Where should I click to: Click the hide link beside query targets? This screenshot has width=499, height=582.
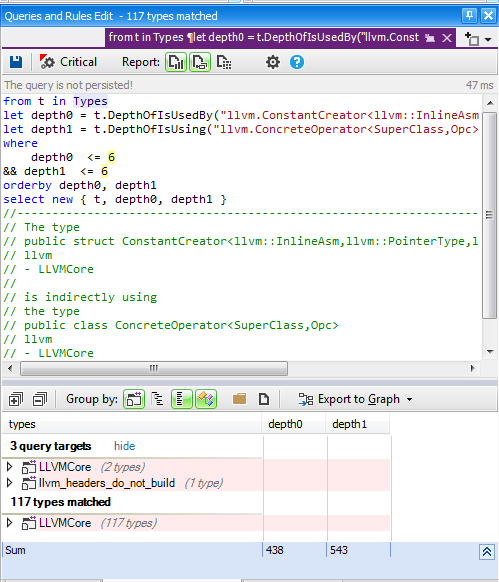(124, 446)
